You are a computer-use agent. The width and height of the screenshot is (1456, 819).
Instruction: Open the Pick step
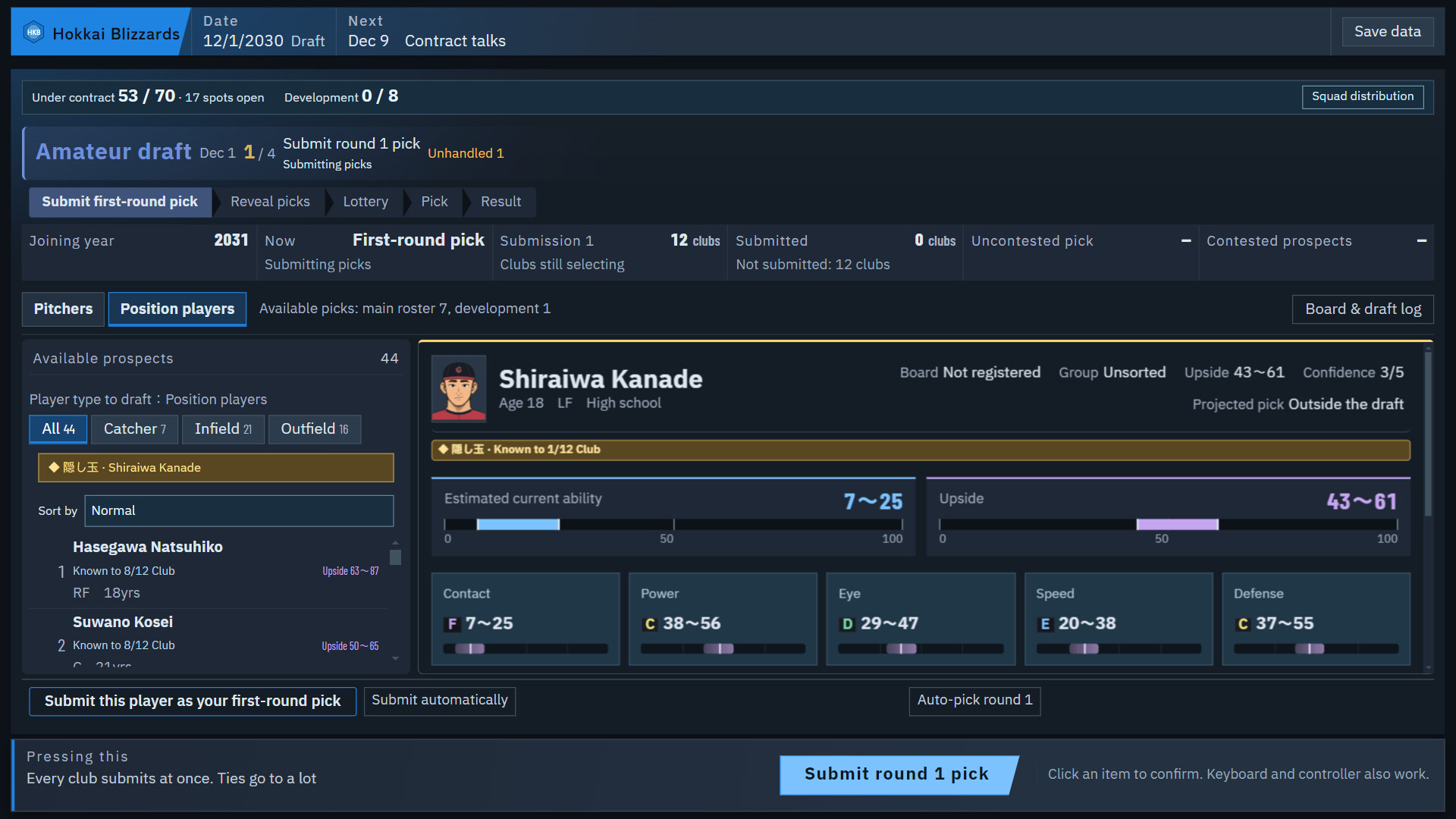click(x=435, y=202)
